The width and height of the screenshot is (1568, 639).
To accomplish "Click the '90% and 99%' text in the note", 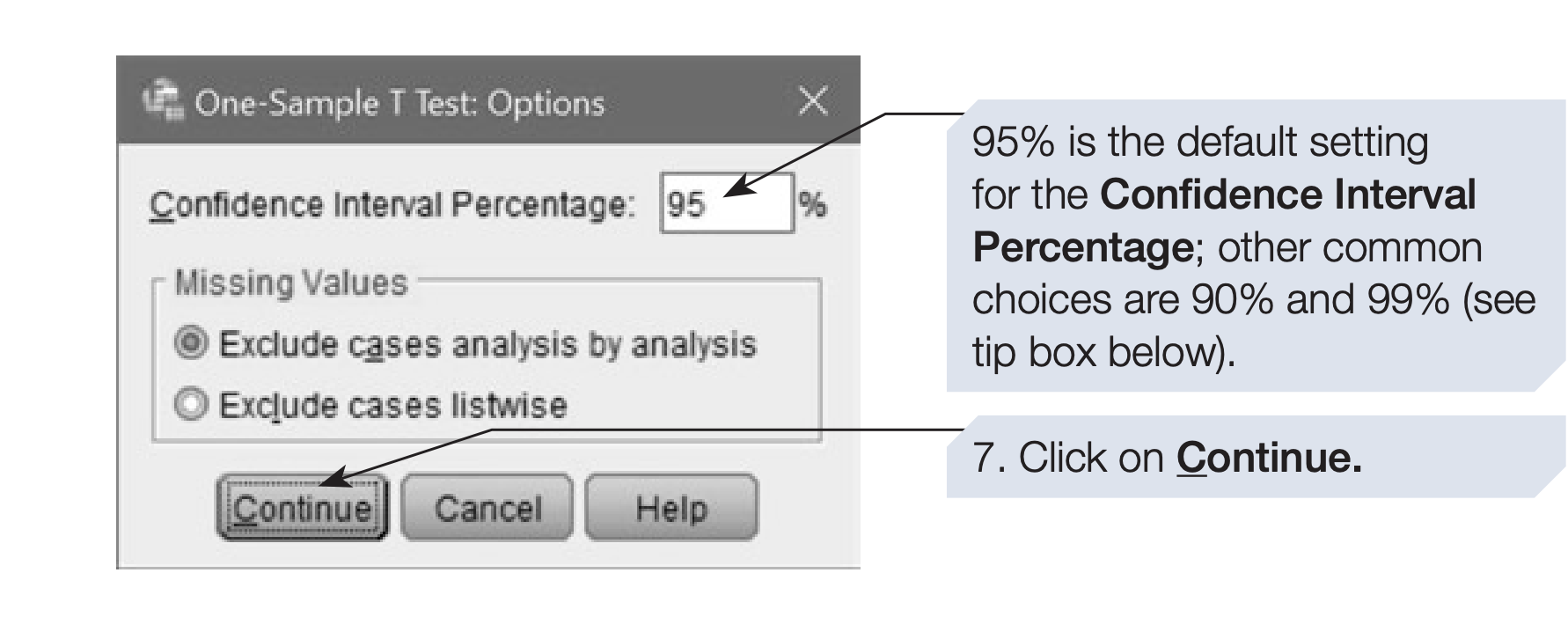I will (x=1320, y=300).
